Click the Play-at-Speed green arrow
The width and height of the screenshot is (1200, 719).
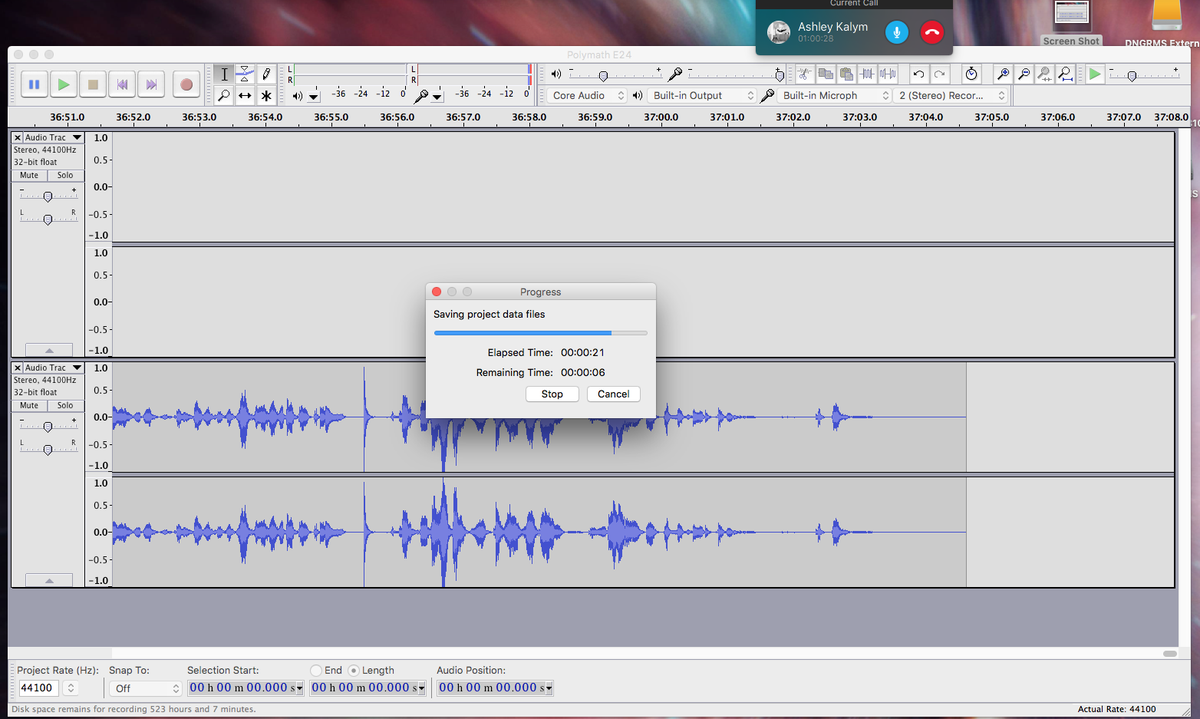coord(1096,74)
